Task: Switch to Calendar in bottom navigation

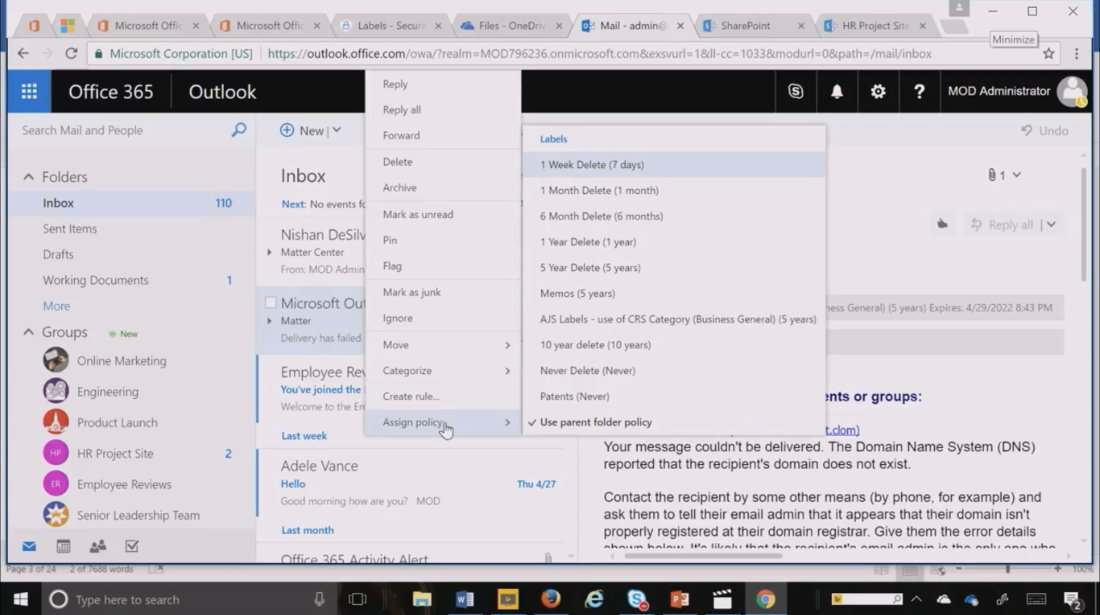Action: [63, 546]
